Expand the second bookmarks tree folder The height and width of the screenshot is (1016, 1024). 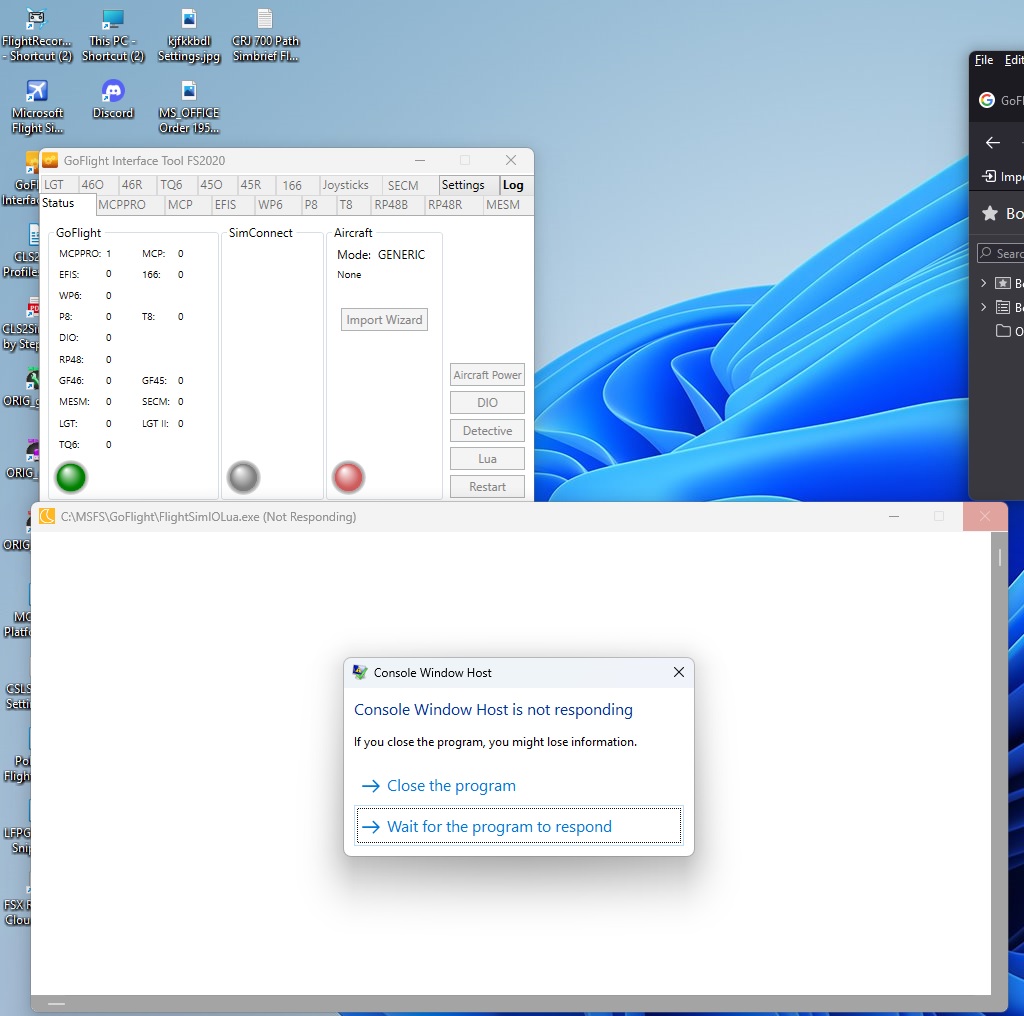(984, 308)
